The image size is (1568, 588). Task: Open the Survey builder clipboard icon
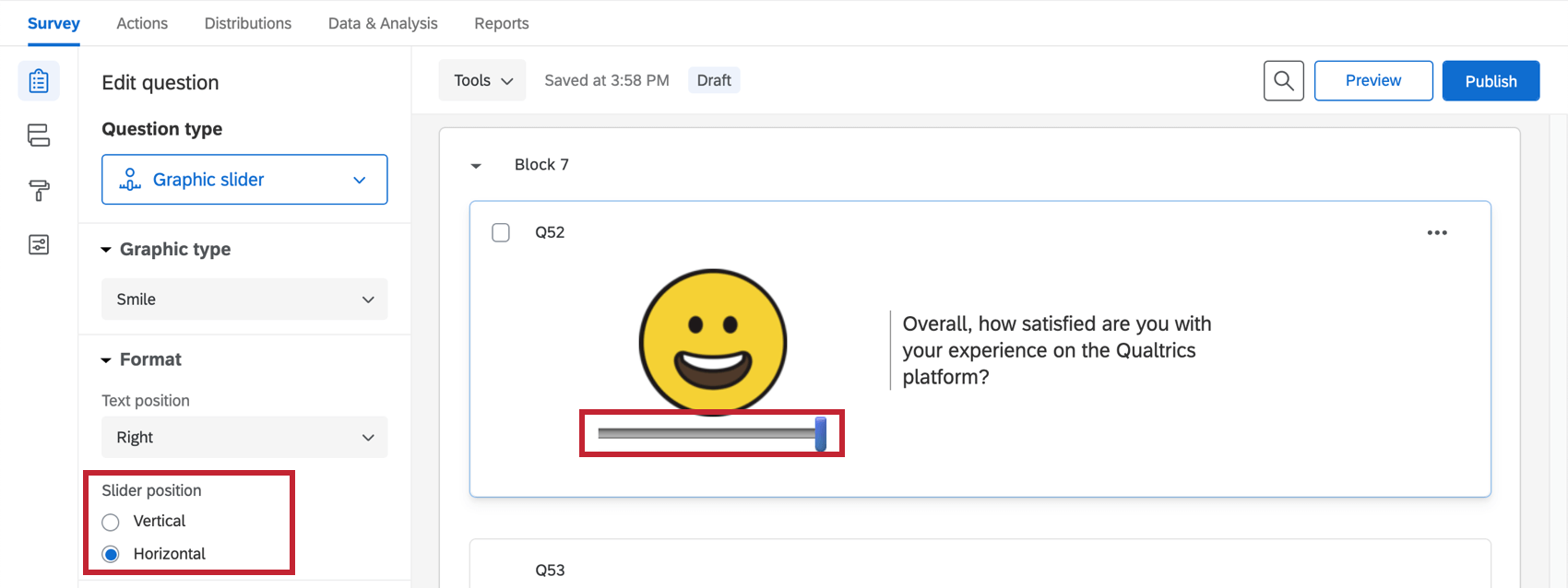39,81
